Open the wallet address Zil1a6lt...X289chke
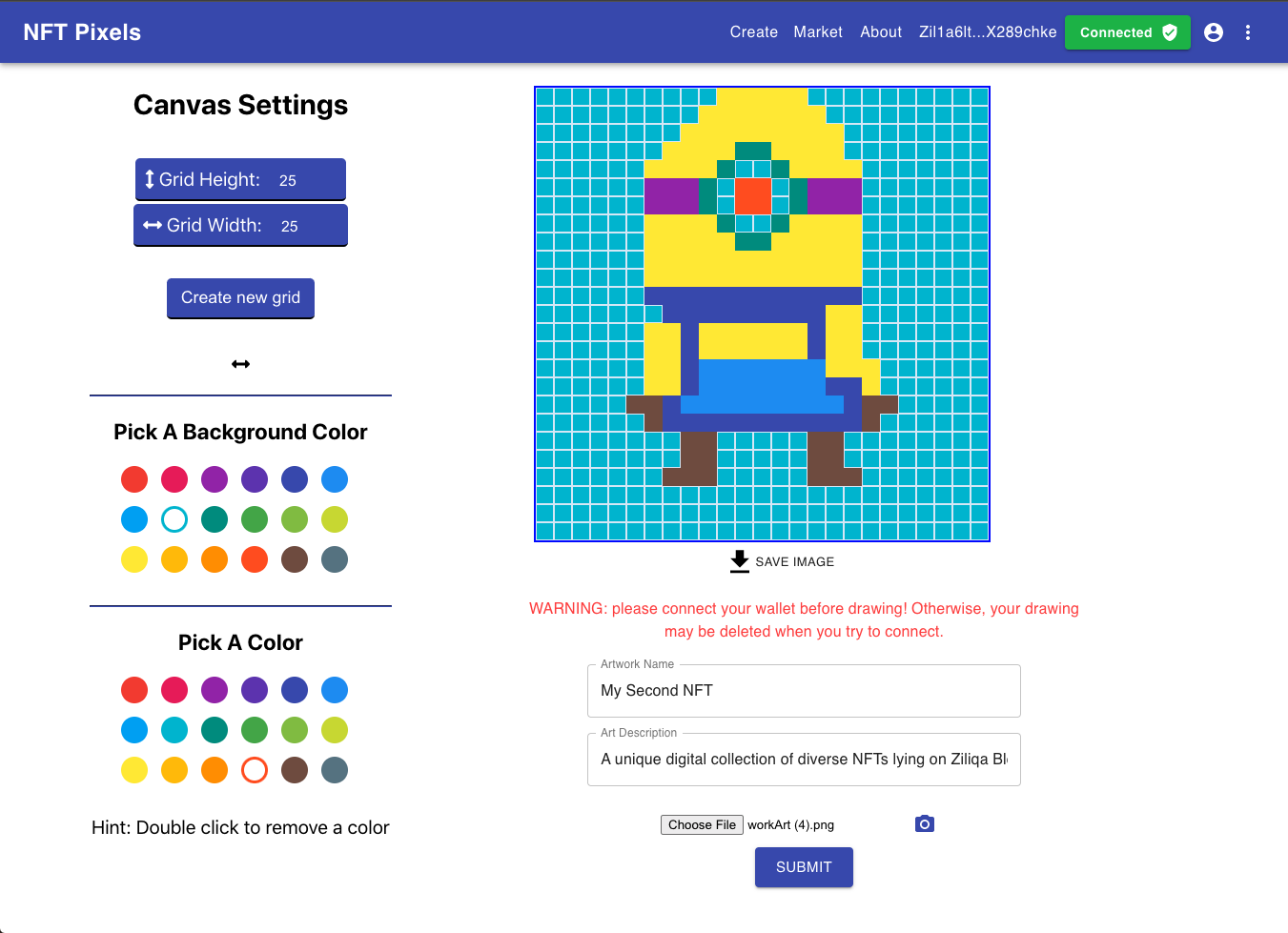 [x=987, y=31]
